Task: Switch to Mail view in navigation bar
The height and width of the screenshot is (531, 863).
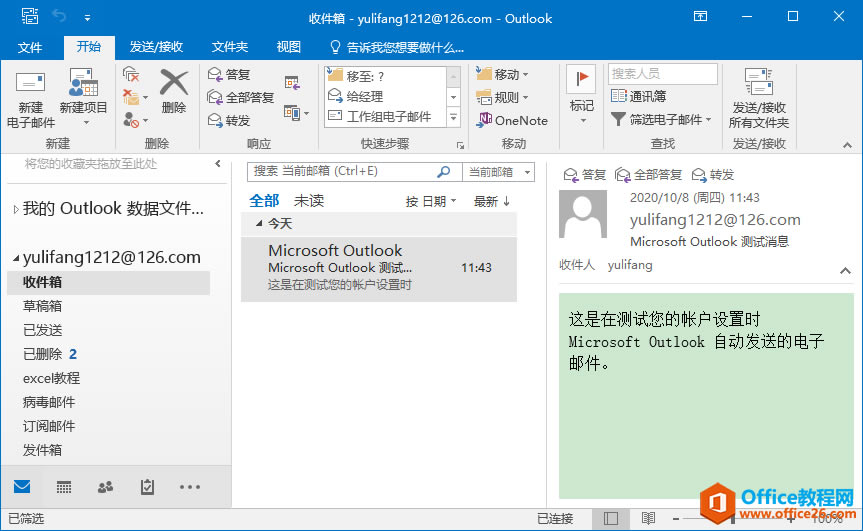Action: coord(22,487)
